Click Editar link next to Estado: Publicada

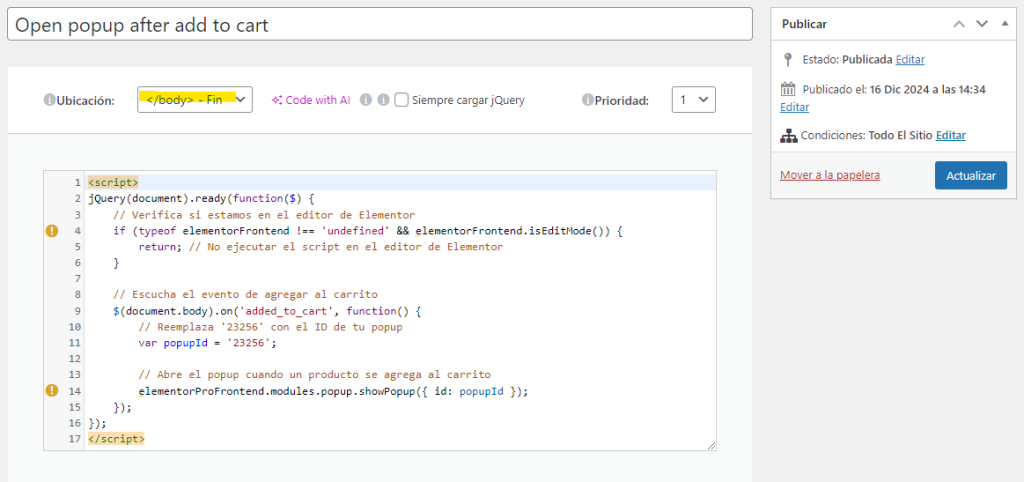(910, 59)
